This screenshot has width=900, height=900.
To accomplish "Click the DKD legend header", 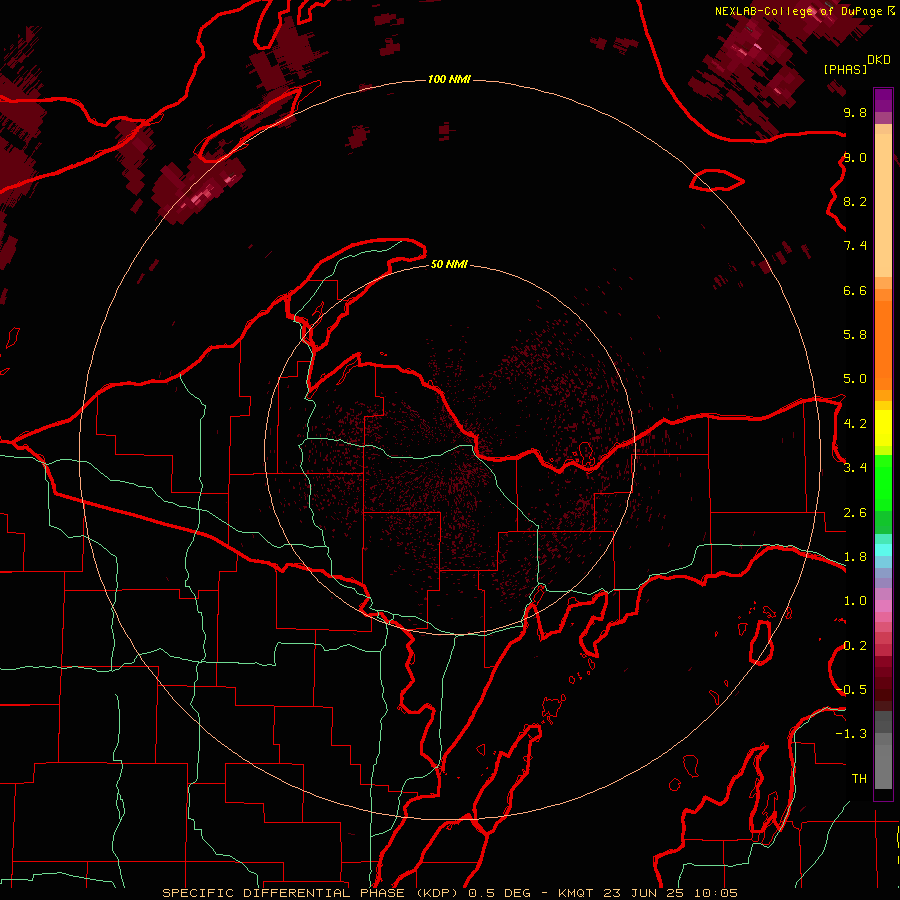I will point(878,60).
